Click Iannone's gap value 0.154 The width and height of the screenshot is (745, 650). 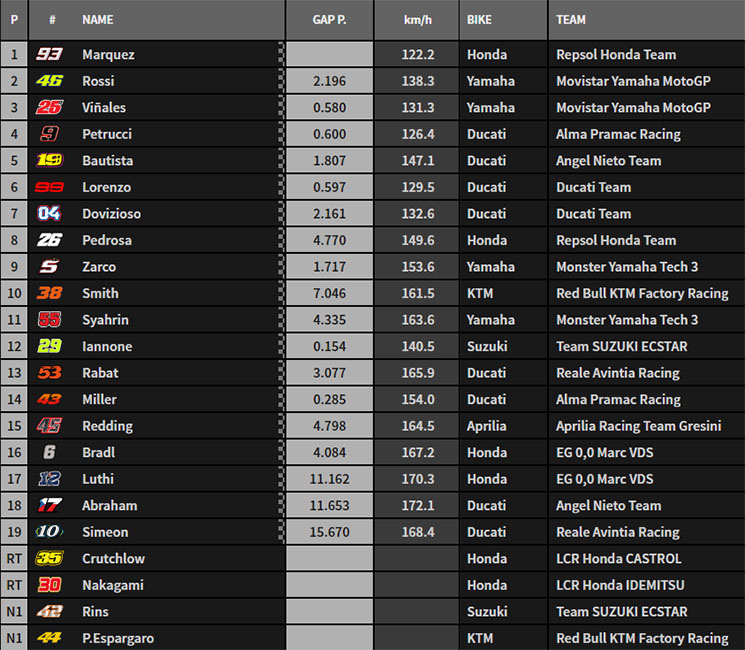[x=329, y=346]
